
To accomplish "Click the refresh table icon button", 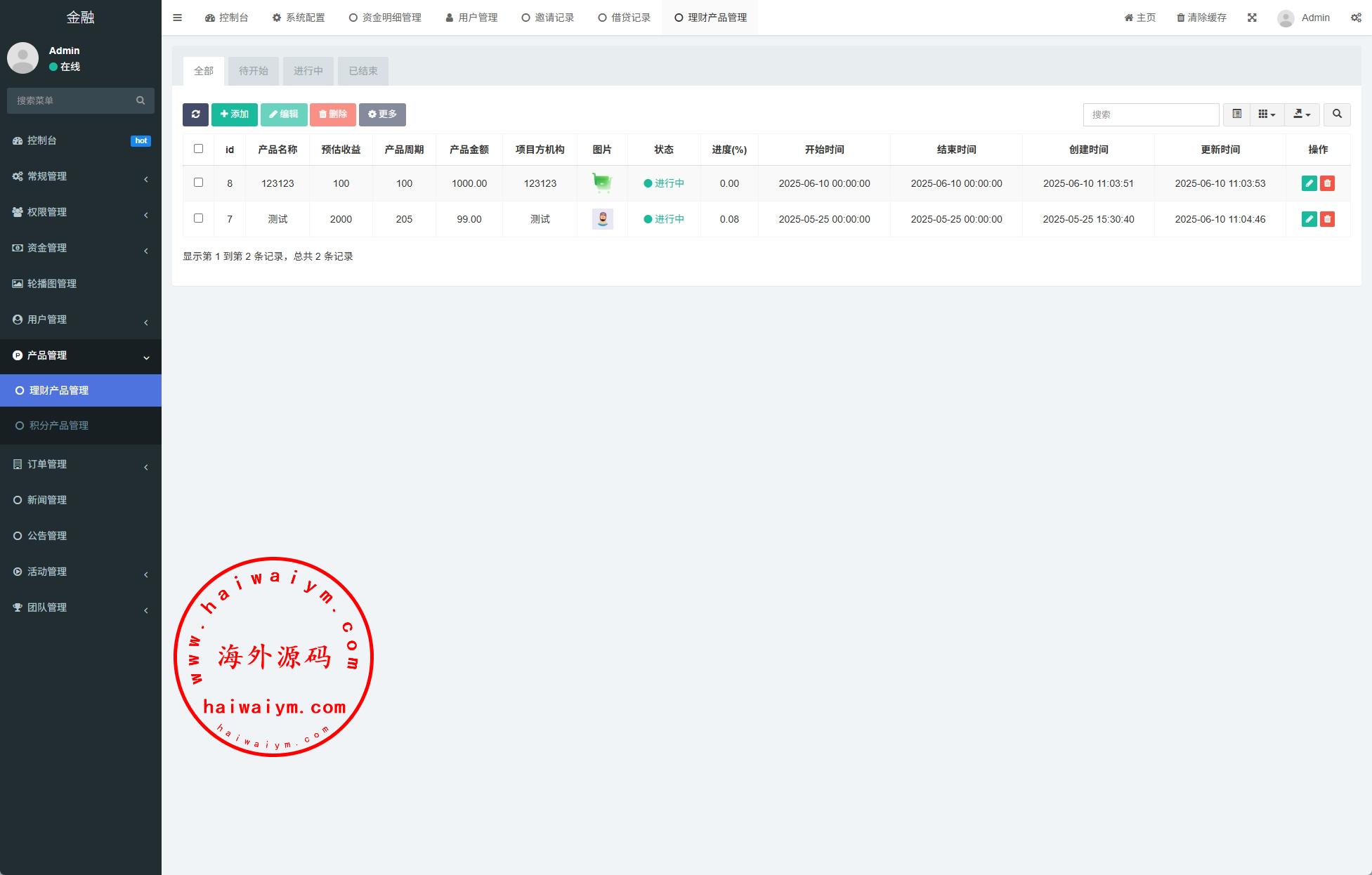I will coord(195,114).
